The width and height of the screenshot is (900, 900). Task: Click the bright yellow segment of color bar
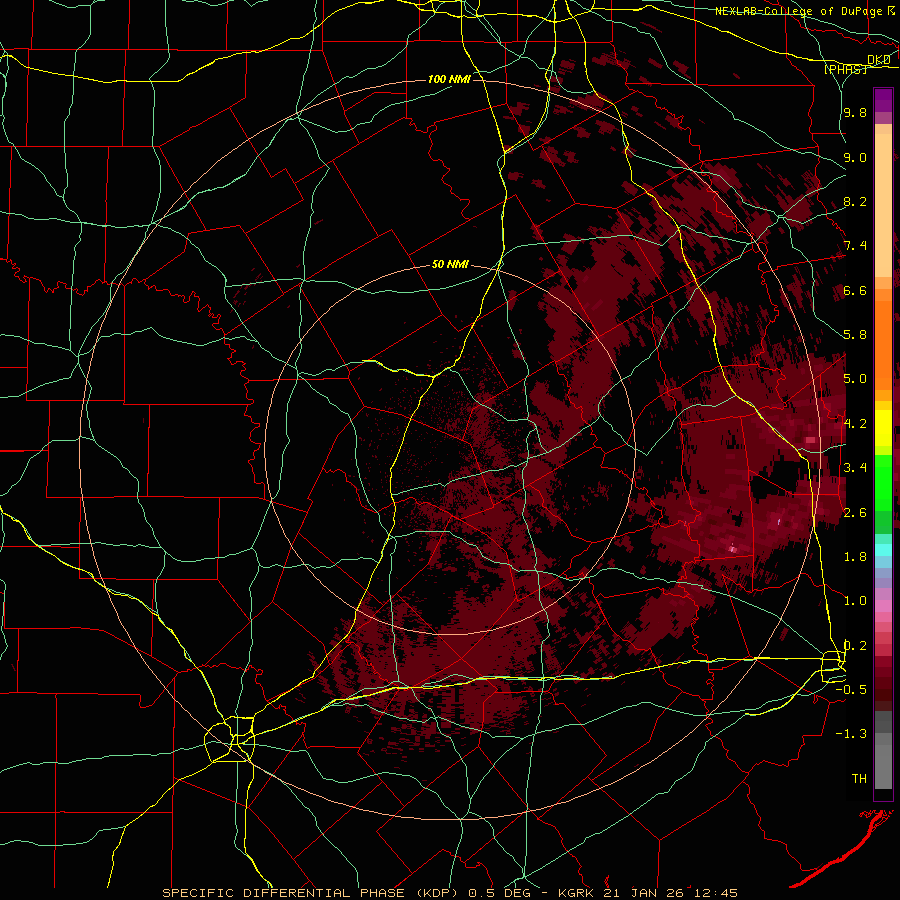[883, 428]
